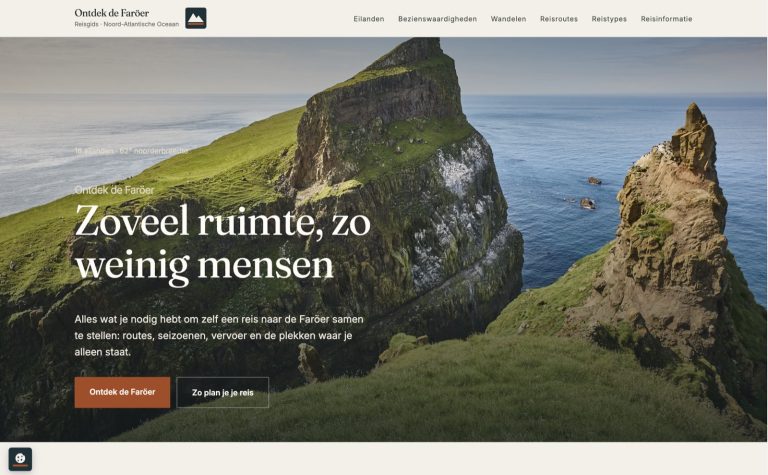The image size is (768, 475).
Task: Click the Ontdek de Faröer site title
Action: click(x=112, y=13)
